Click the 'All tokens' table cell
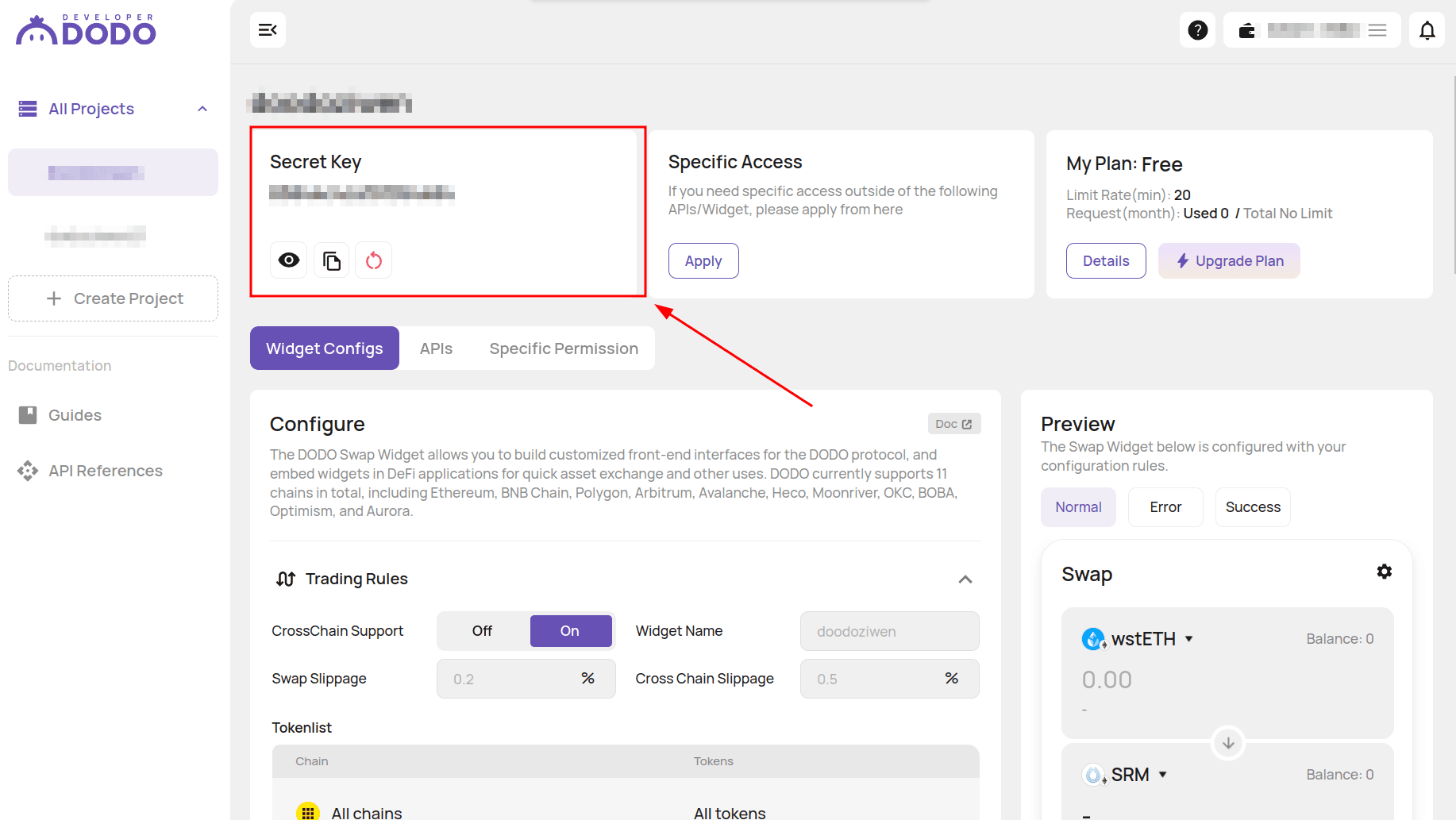The image size is (1456, 820). click(x=730, y=812)
